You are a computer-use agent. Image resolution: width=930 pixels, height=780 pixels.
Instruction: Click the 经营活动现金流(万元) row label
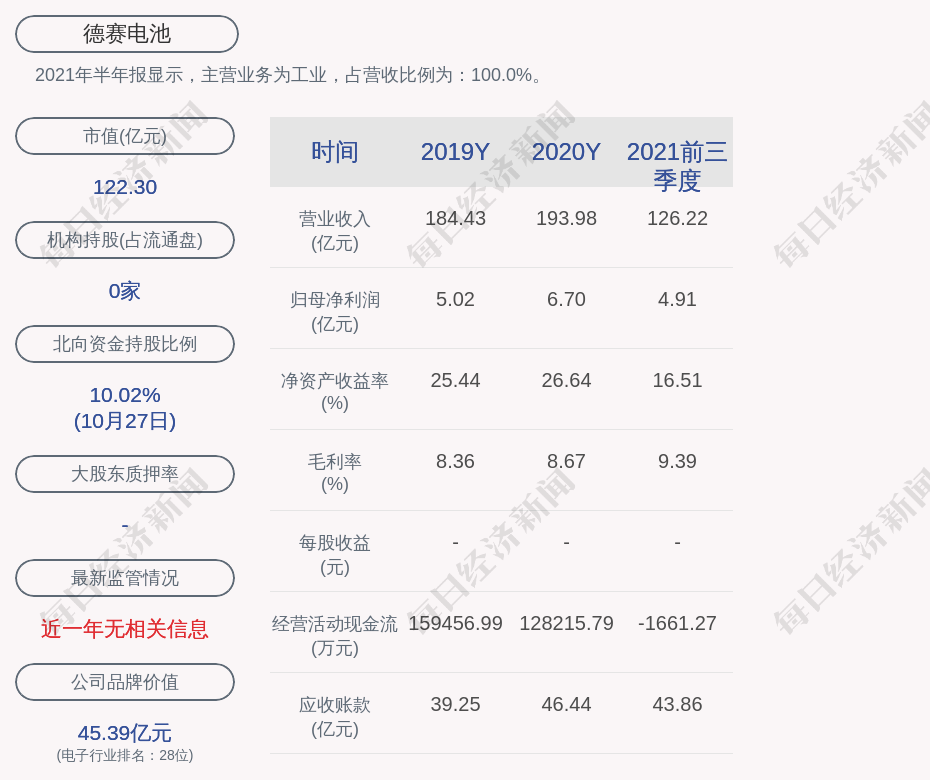pyautogui.click(x=334, y=635)
